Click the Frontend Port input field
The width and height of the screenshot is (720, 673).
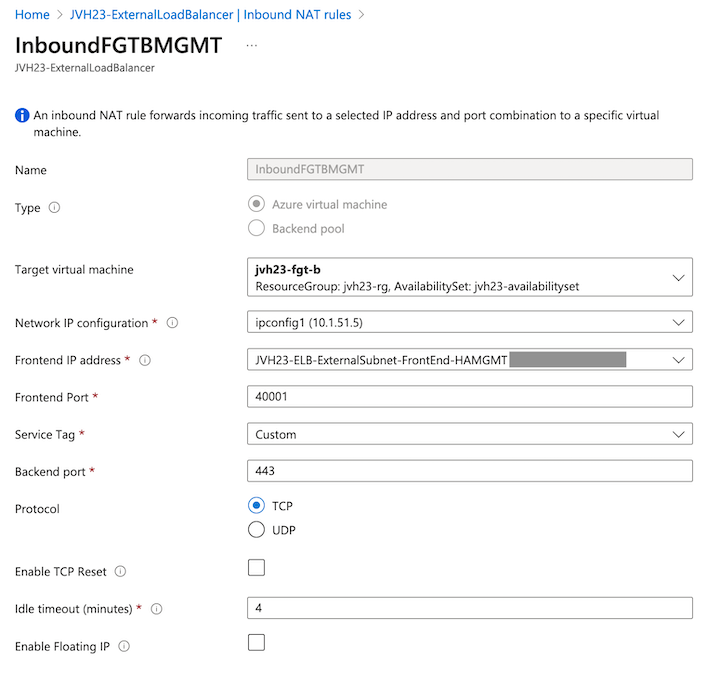[x=469, y=397]
